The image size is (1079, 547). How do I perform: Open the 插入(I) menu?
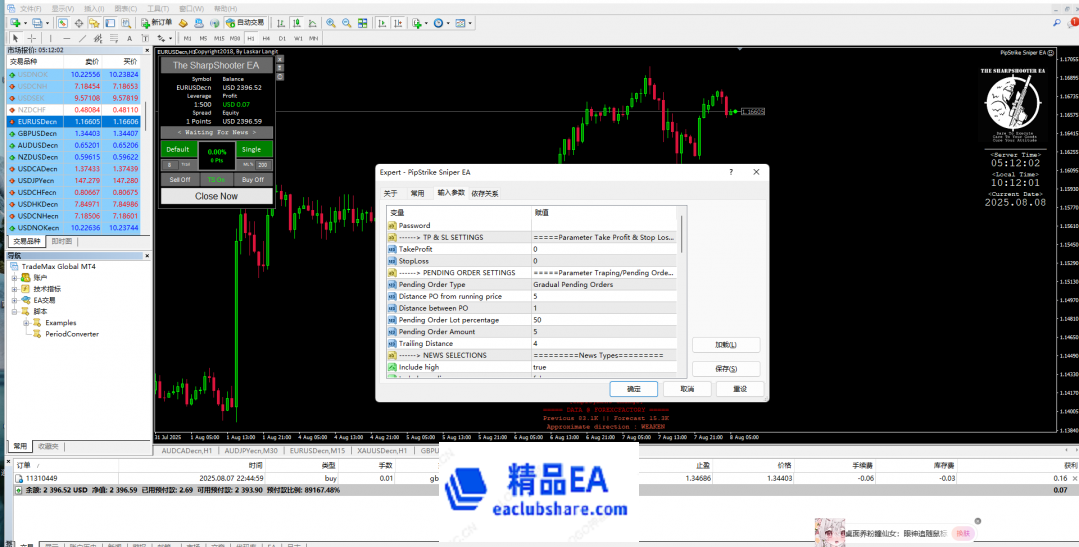pyautogui.click(x=94, y=9)
